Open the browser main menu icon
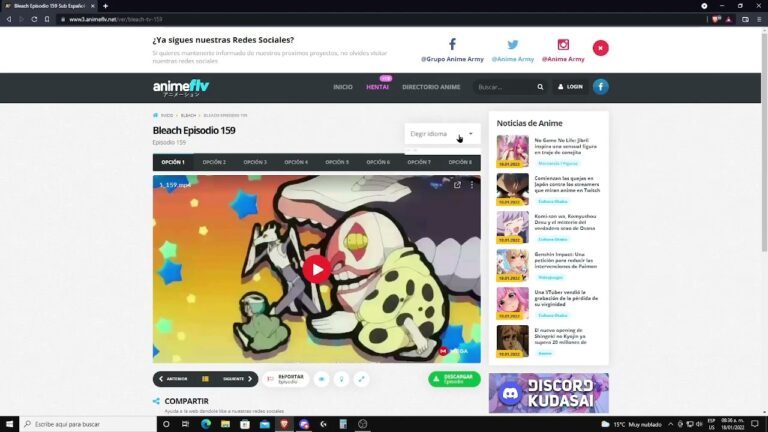768x432 pixels. point(759,20)
